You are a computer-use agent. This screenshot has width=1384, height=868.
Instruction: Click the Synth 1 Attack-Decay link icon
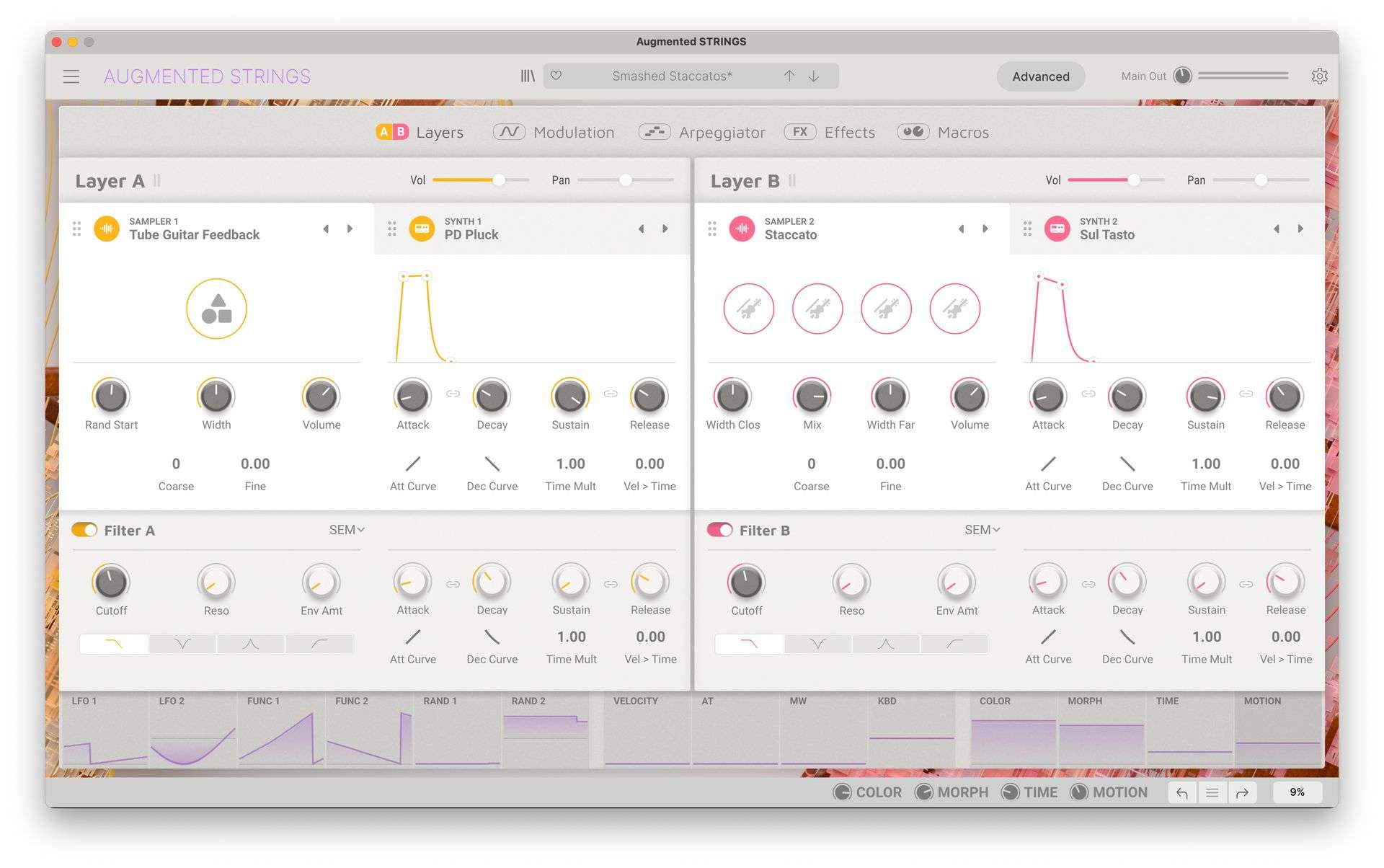coord(453,394)
